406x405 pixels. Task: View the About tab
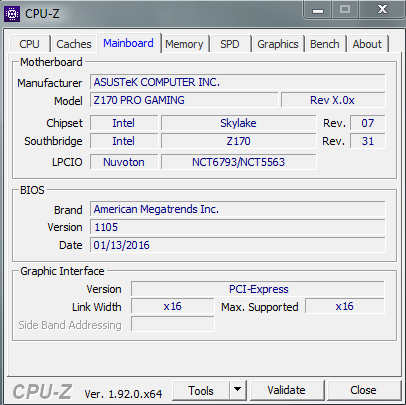coord(367,44)
